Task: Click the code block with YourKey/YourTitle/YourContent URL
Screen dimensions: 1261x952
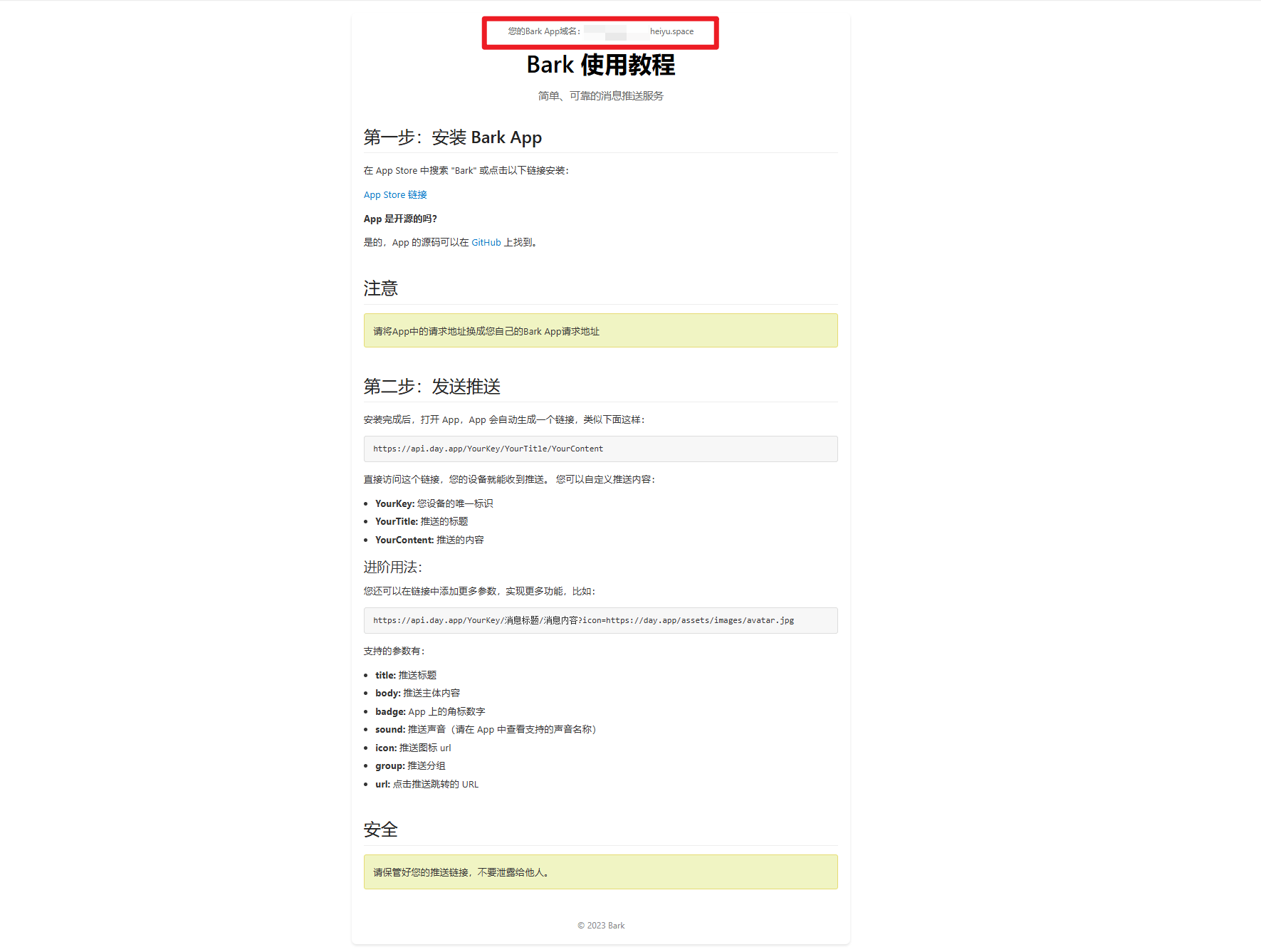Action: 601,449
